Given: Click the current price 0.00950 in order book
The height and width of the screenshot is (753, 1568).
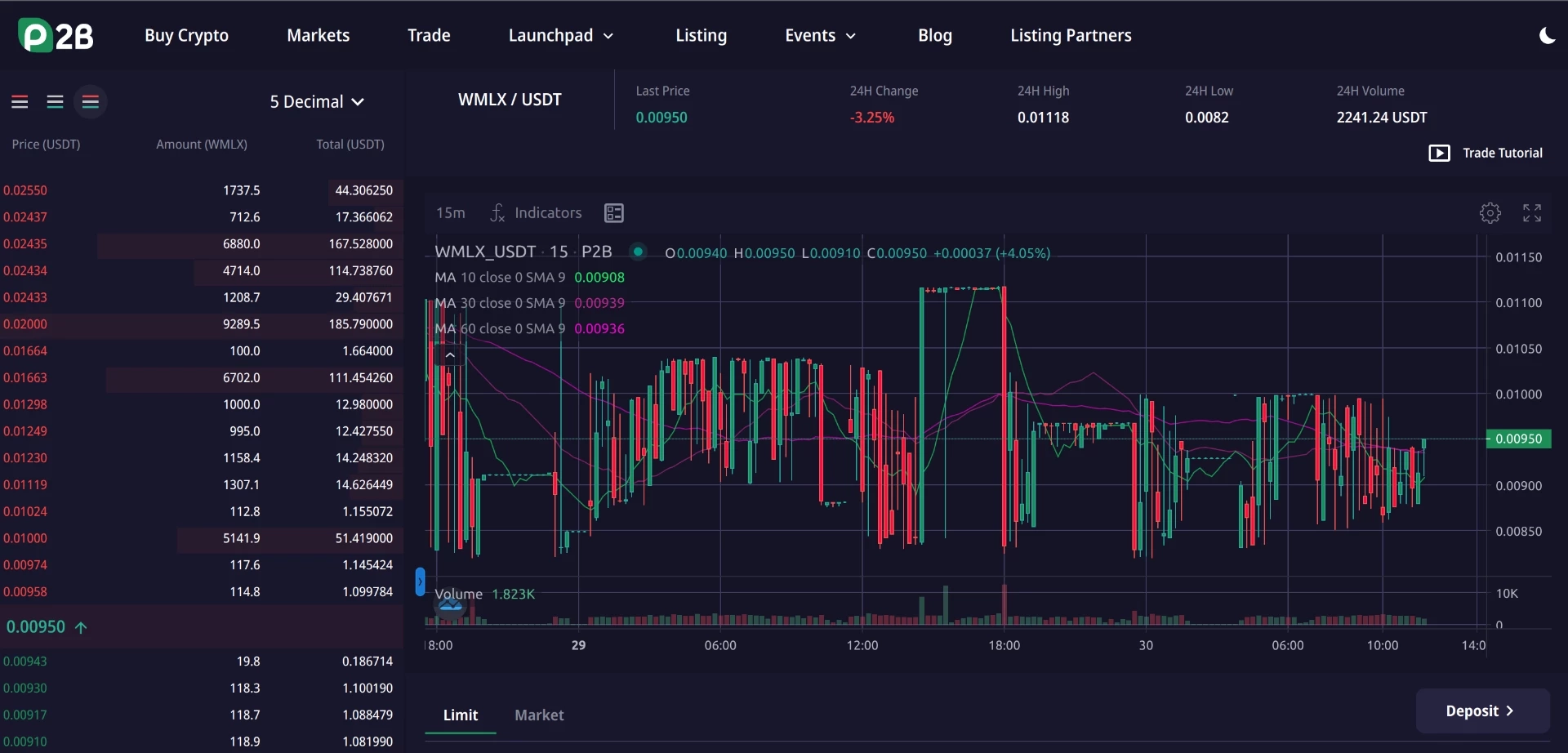Looking at the screenshot, I should [x=36, y=627].
